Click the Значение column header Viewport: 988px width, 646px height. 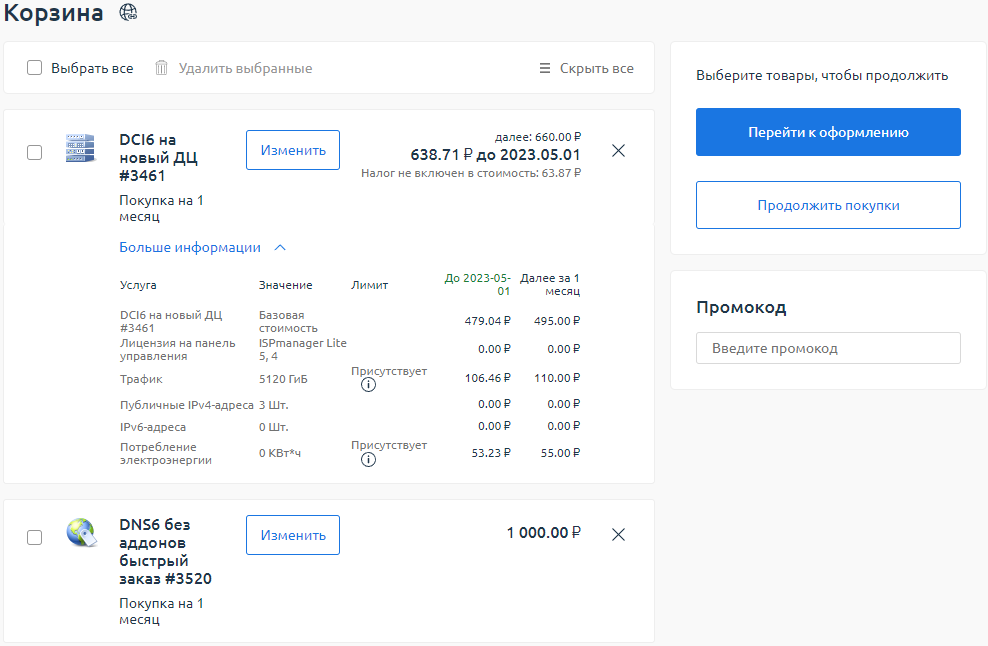pyautogui.click(x=285, y=285)
